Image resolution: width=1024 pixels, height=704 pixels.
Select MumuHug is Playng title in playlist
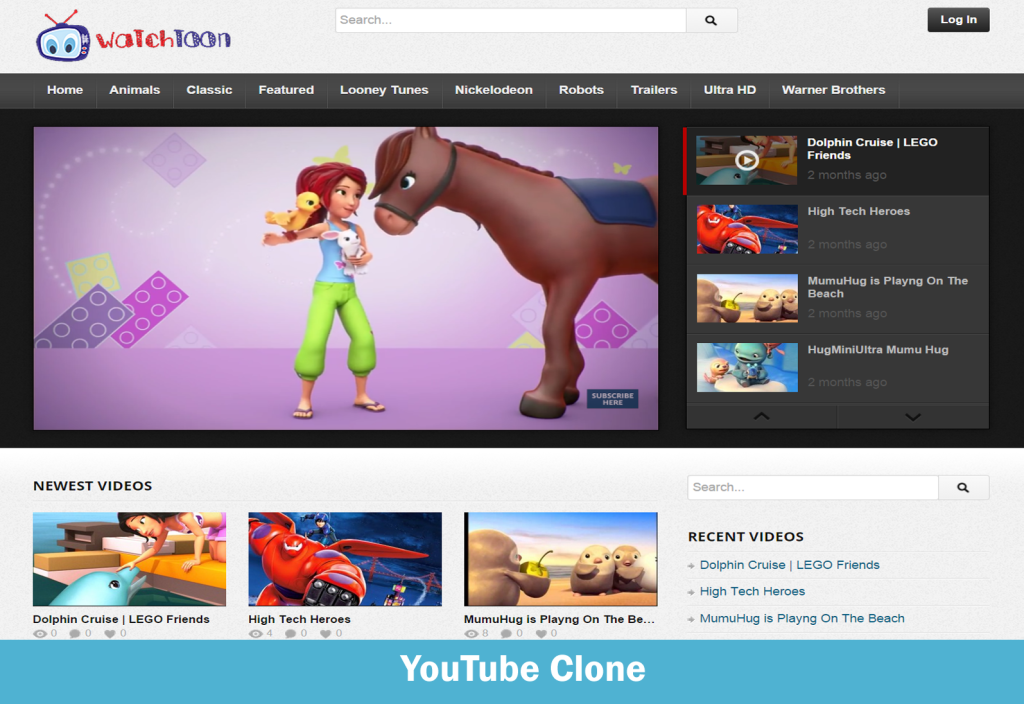pyautogui.click(x=888, y=287)
